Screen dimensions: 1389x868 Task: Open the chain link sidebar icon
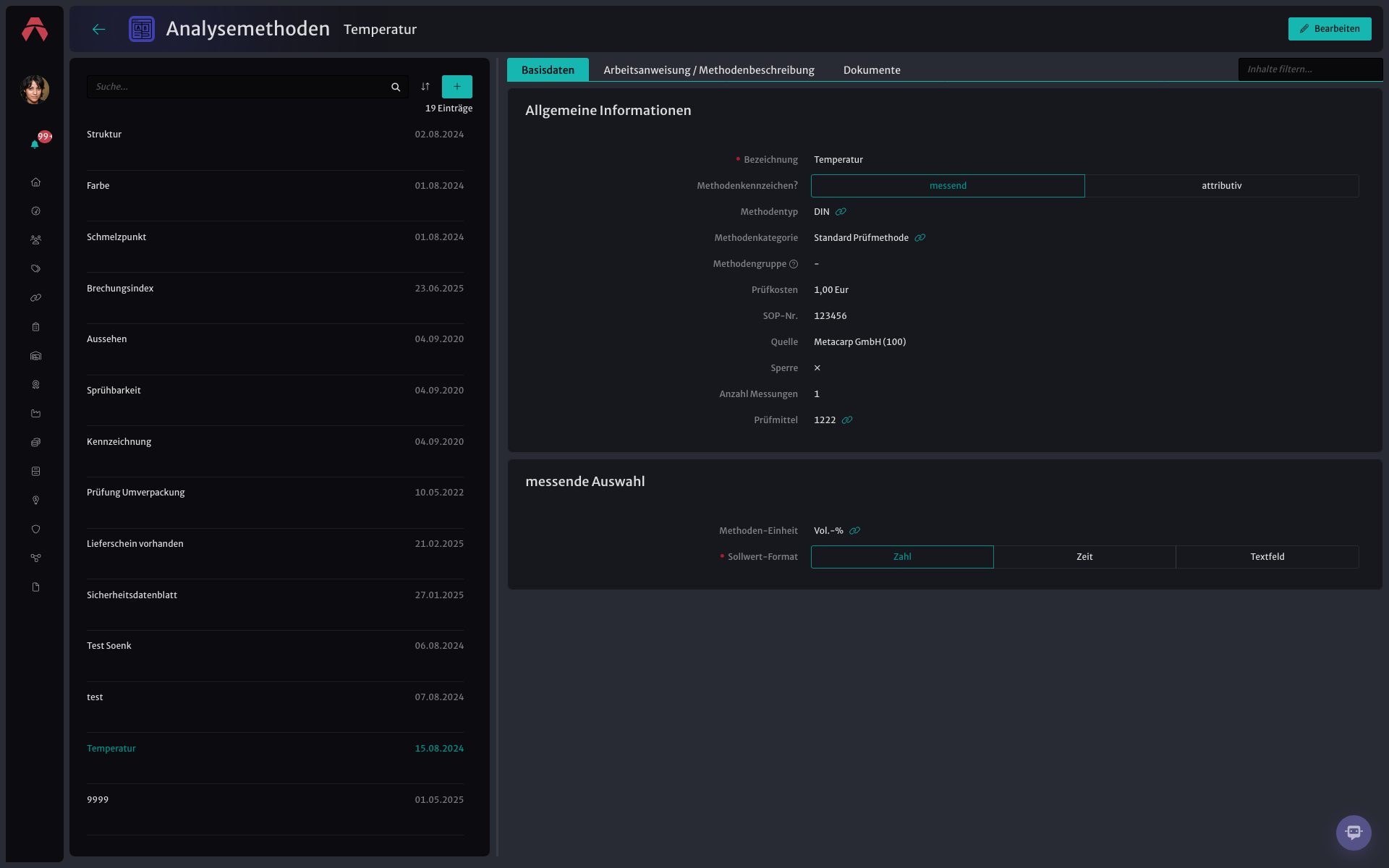[35, 298]
